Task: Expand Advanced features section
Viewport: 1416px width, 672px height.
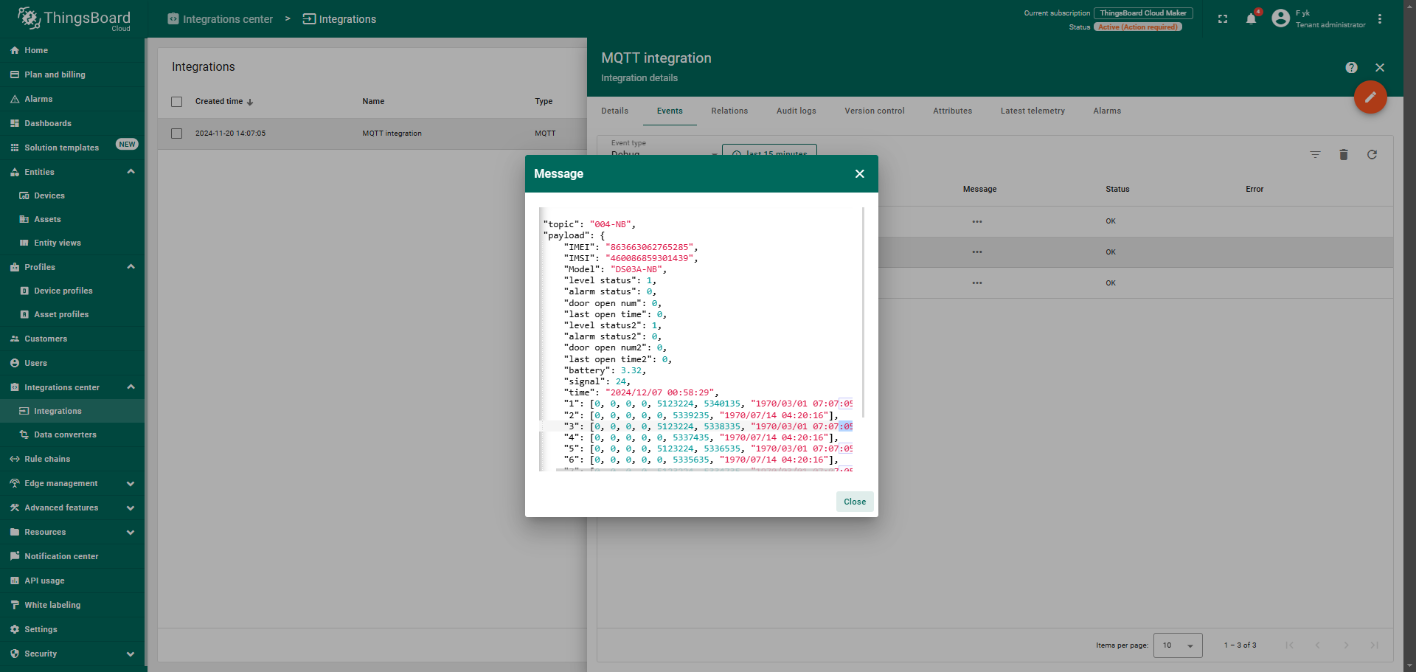Action: 131,508
